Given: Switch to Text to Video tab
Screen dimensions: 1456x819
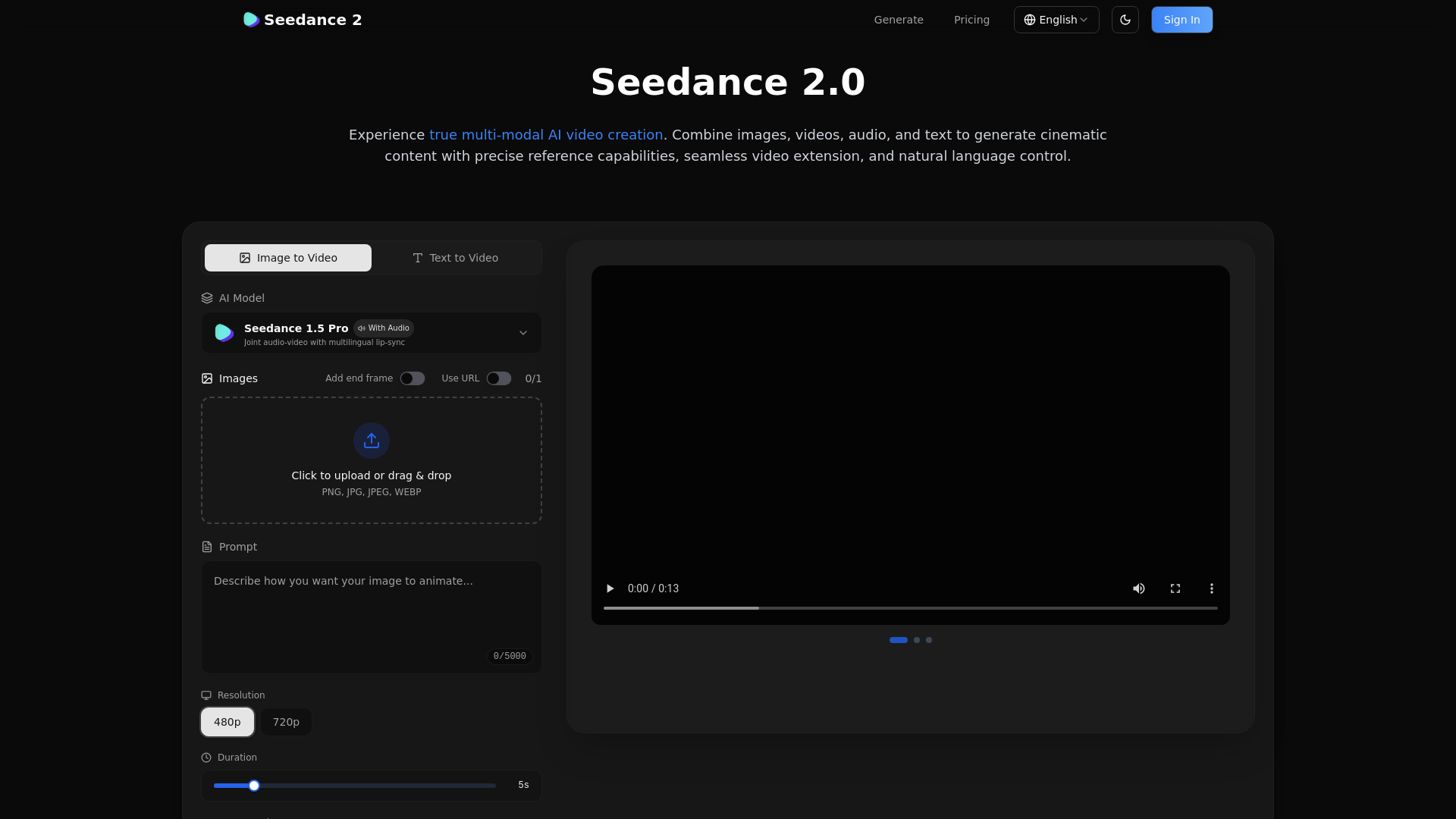Looking at the screenshot, I should click(x=455, y=258).
